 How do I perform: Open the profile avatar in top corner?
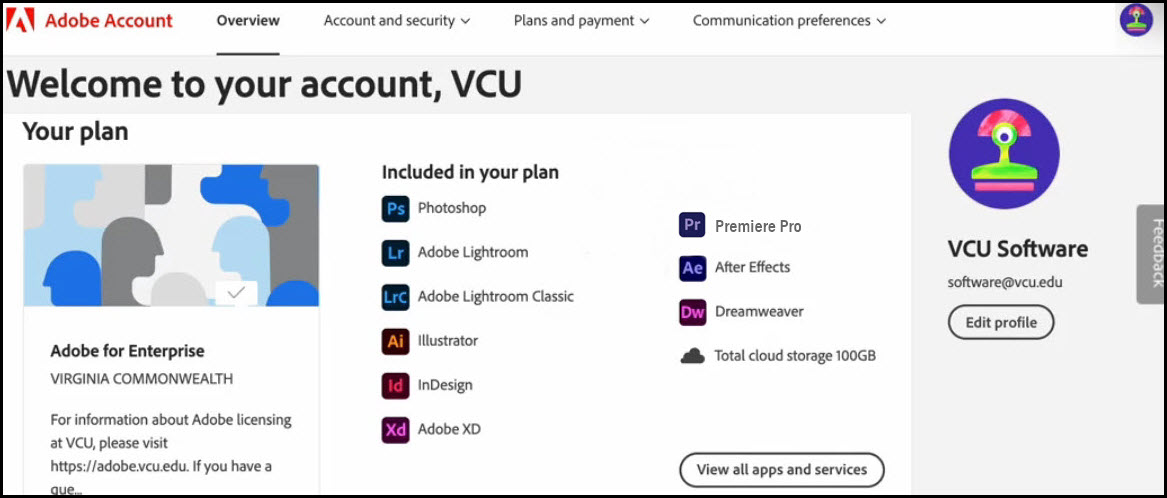[1136, 20]
